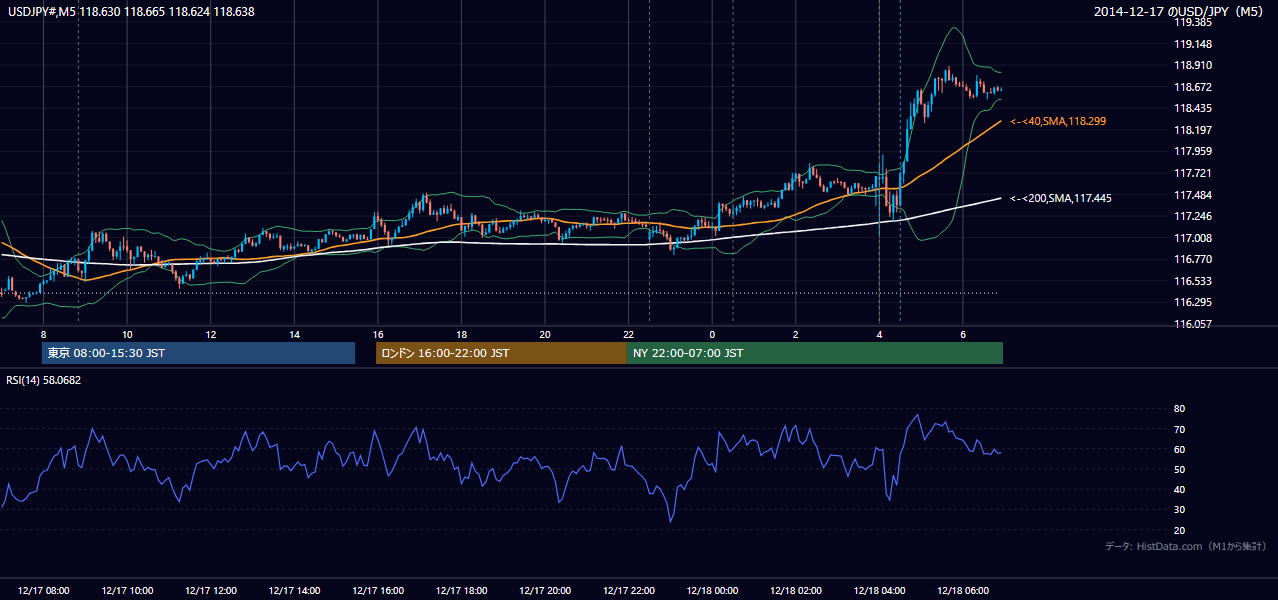Click price axis label 116.533
Screen dimensions: 1278x600
[1192, 281]
